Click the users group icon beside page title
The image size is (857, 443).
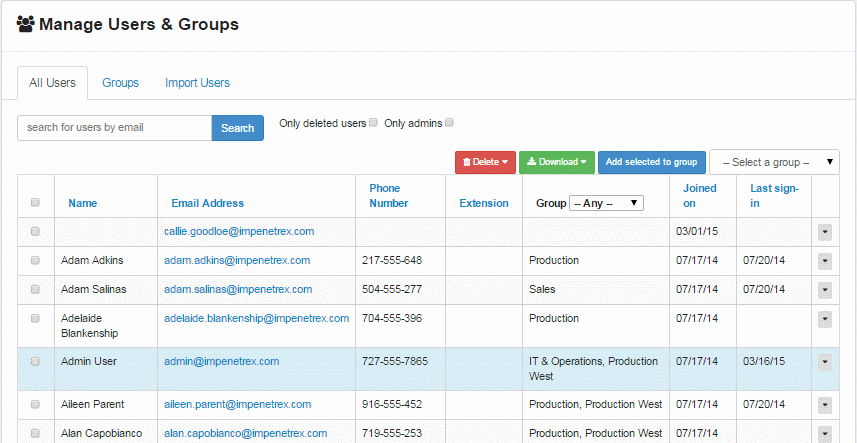point(25,24)
